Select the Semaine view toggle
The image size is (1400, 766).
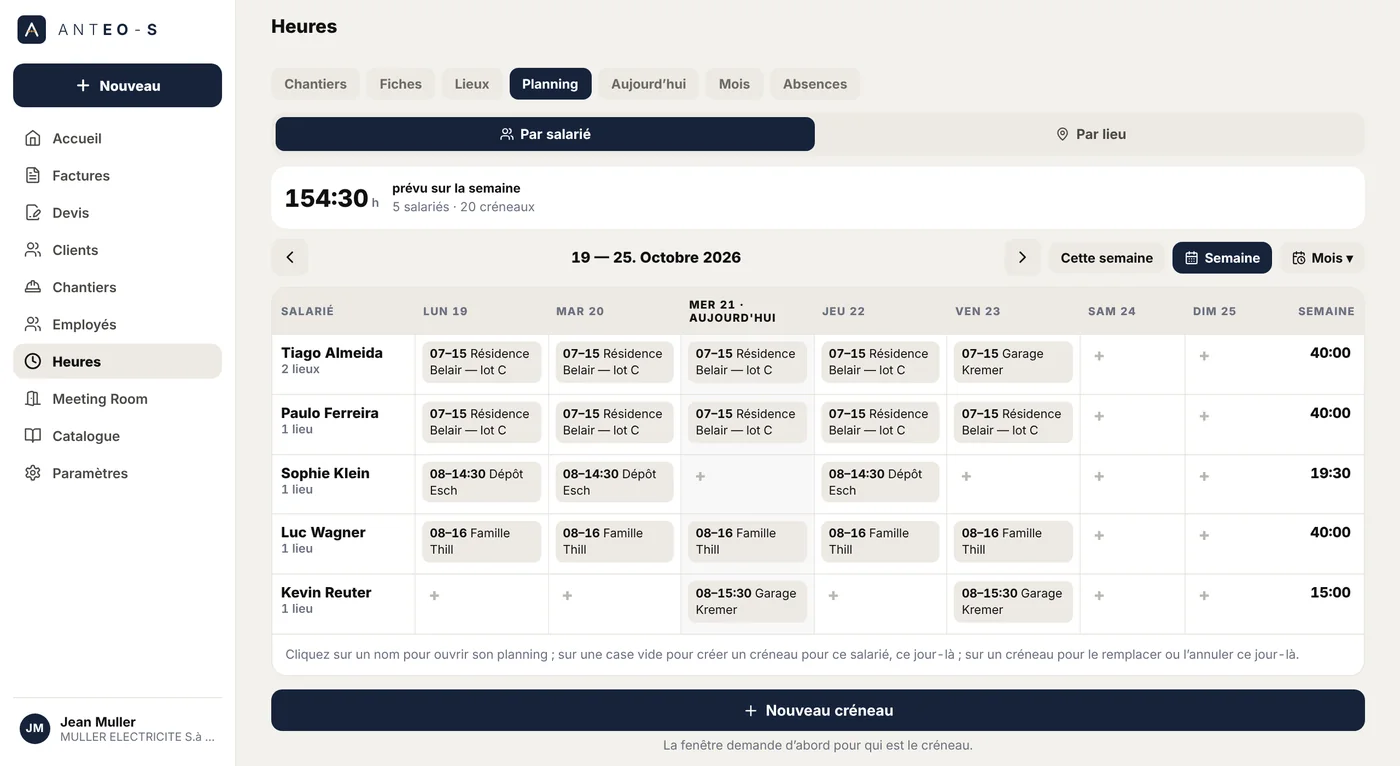[1222, 257]
